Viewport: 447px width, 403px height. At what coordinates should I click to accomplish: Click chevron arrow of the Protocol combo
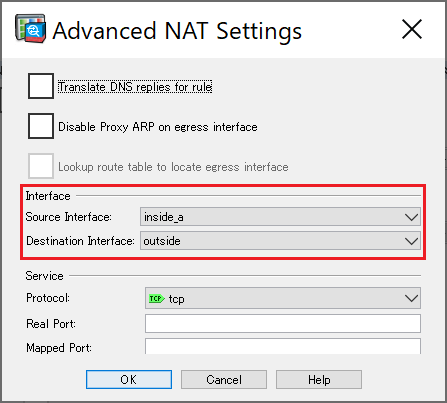(411, 298)
